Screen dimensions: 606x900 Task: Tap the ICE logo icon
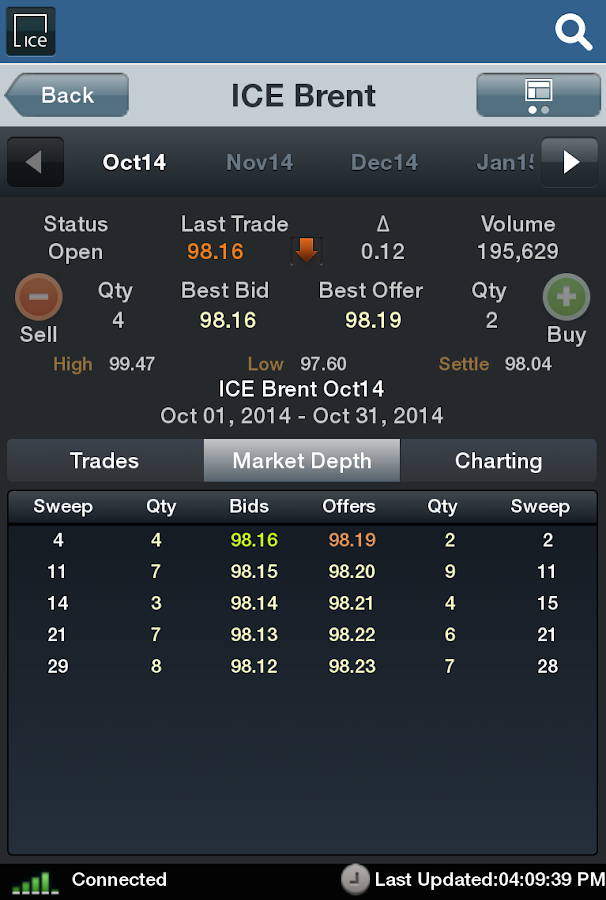31,31
